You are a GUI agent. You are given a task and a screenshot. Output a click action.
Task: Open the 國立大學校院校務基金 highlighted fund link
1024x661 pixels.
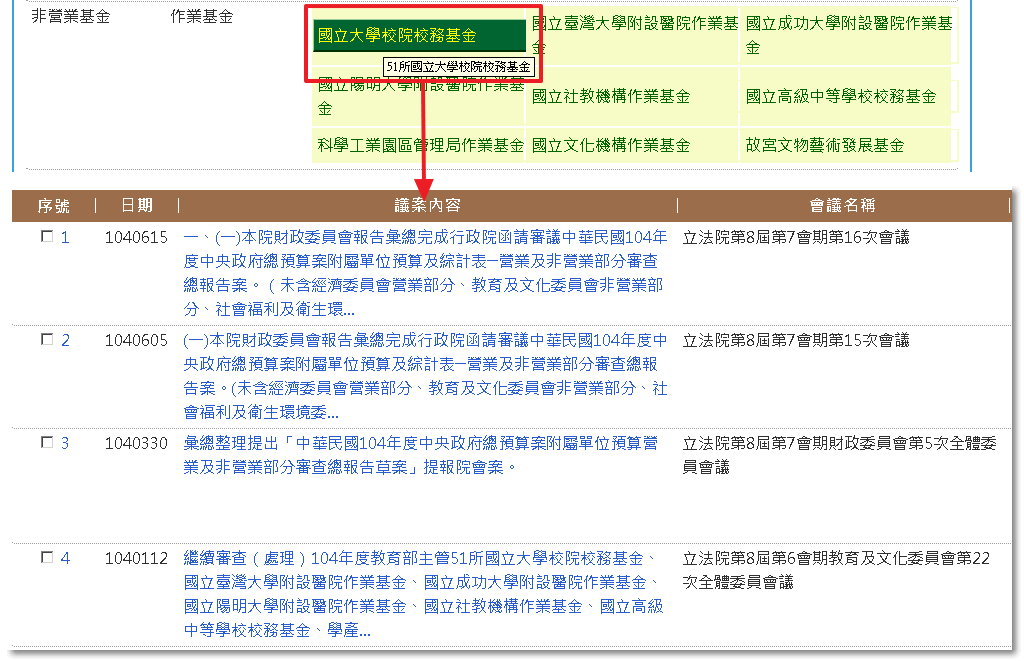396,33
